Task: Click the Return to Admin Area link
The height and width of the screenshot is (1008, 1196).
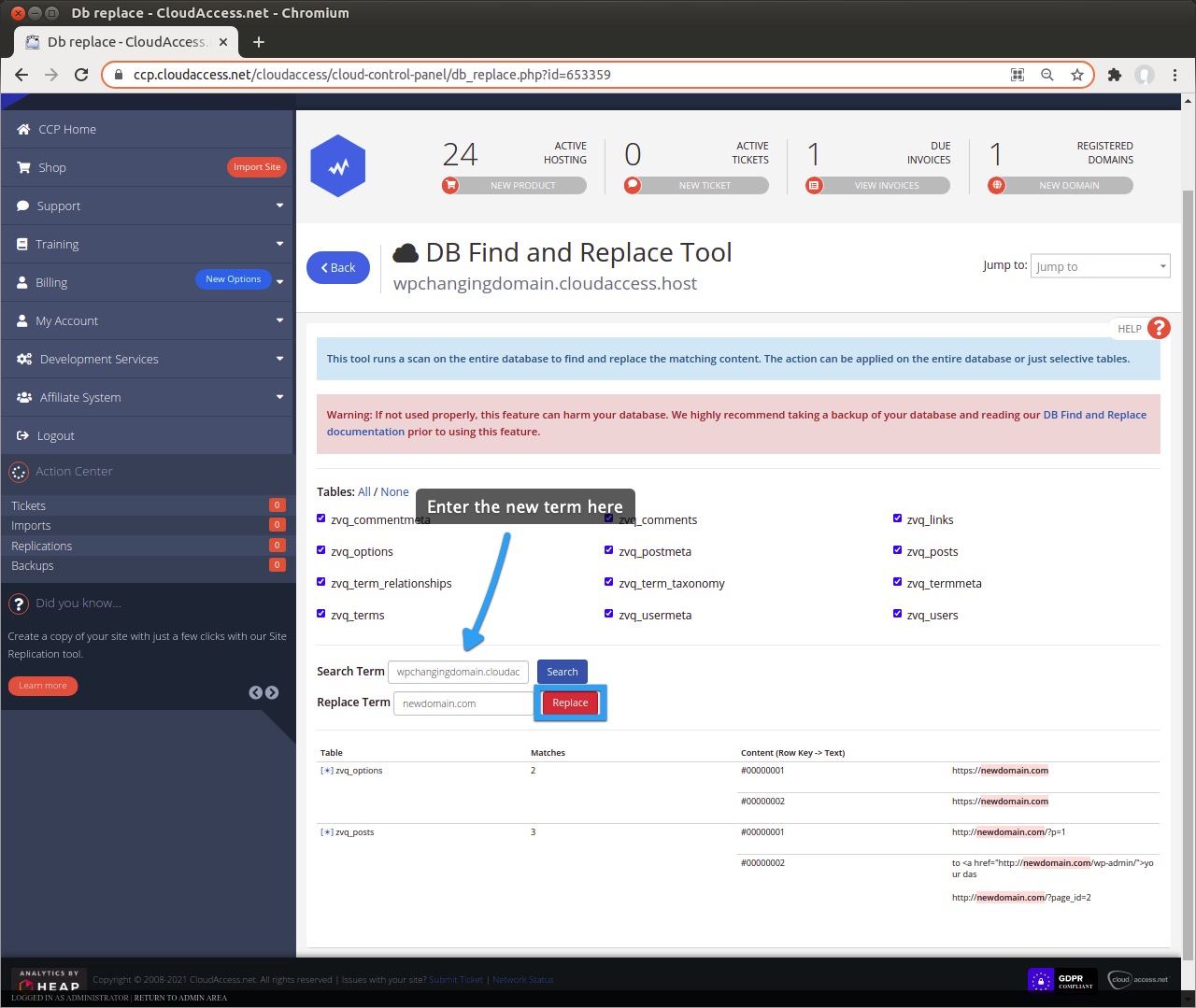Action: 180,998
